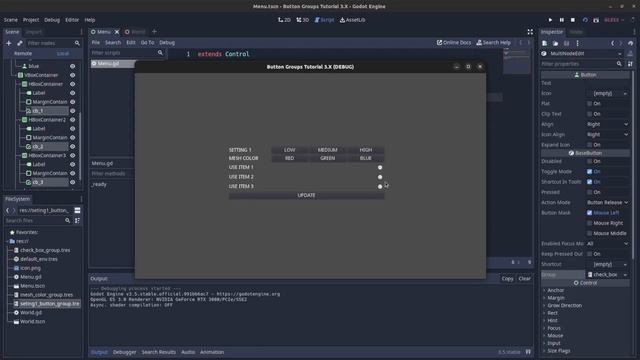
Task: Go back in FileSystem path history
Action: click(7, 210)
